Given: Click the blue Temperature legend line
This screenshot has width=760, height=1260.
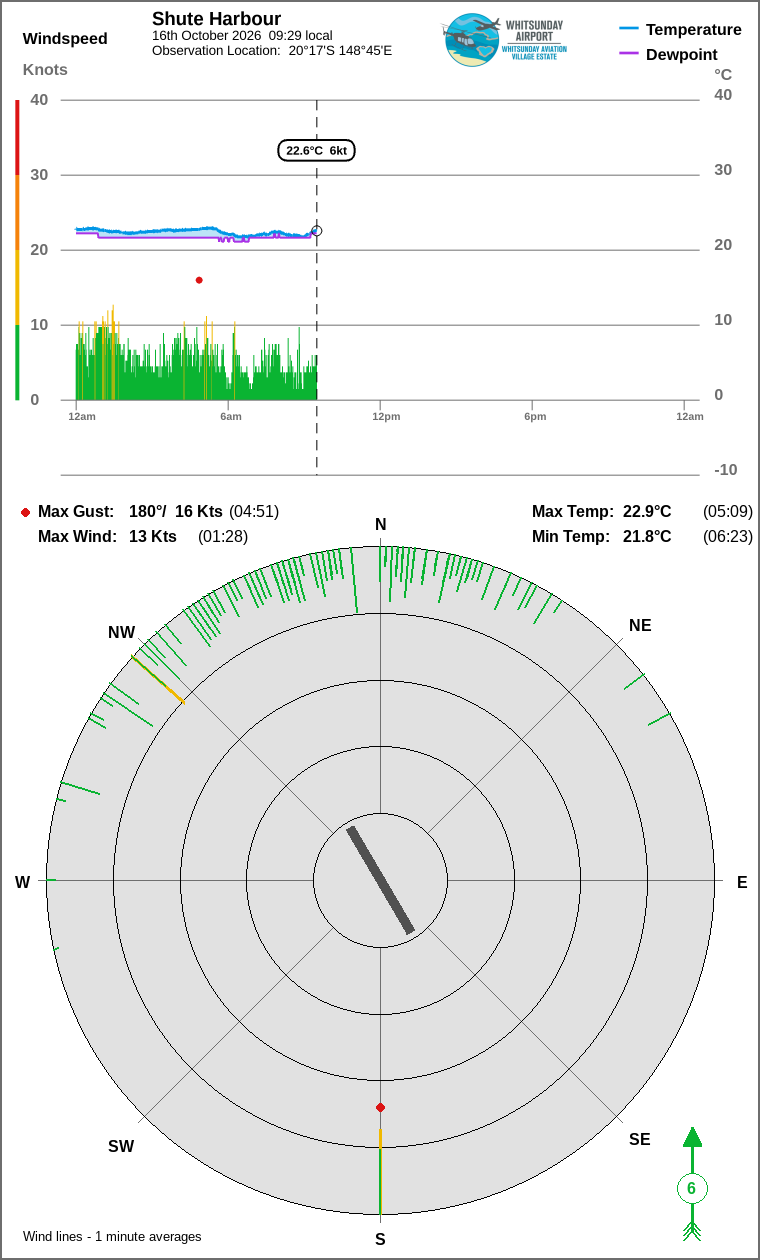Looking at the screenshot, I should point(629,29).
